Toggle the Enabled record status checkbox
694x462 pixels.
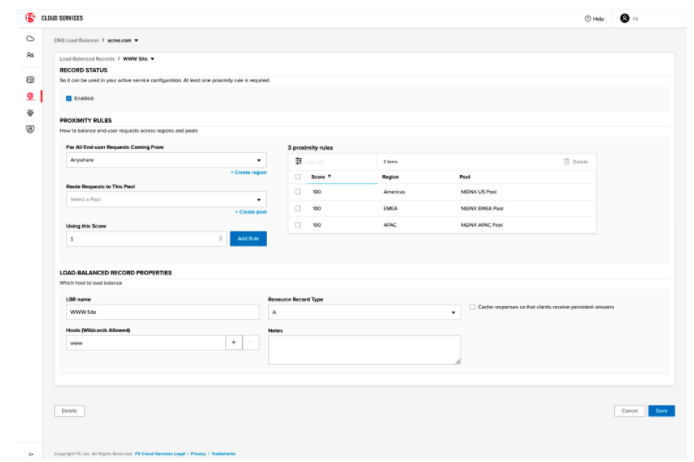click(x=69, y=98)
